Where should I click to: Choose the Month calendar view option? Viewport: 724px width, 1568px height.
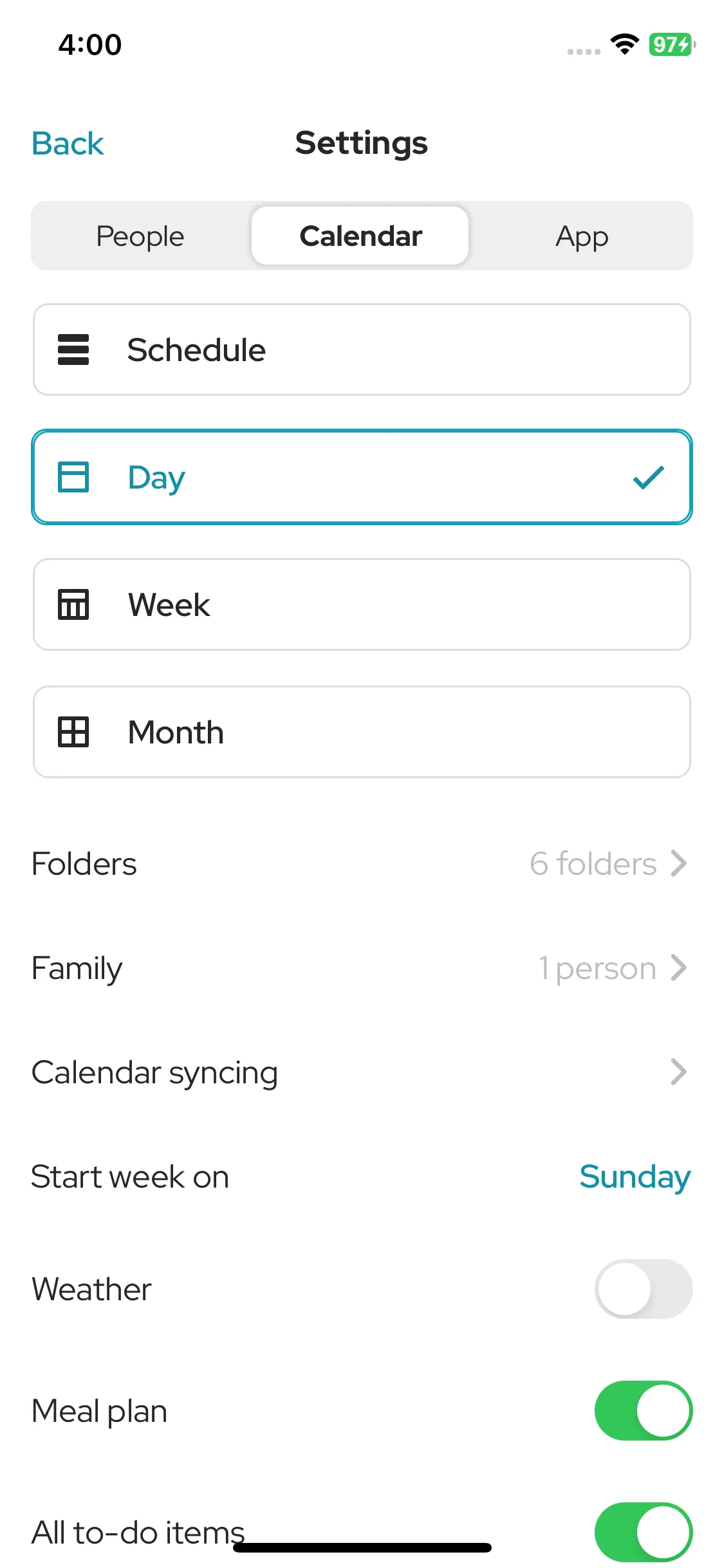coord(362,732)
